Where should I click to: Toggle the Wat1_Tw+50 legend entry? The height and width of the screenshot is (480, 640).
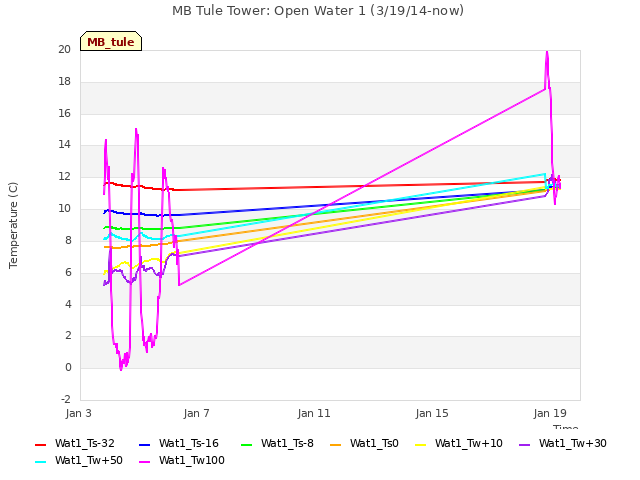coord(79,461)
